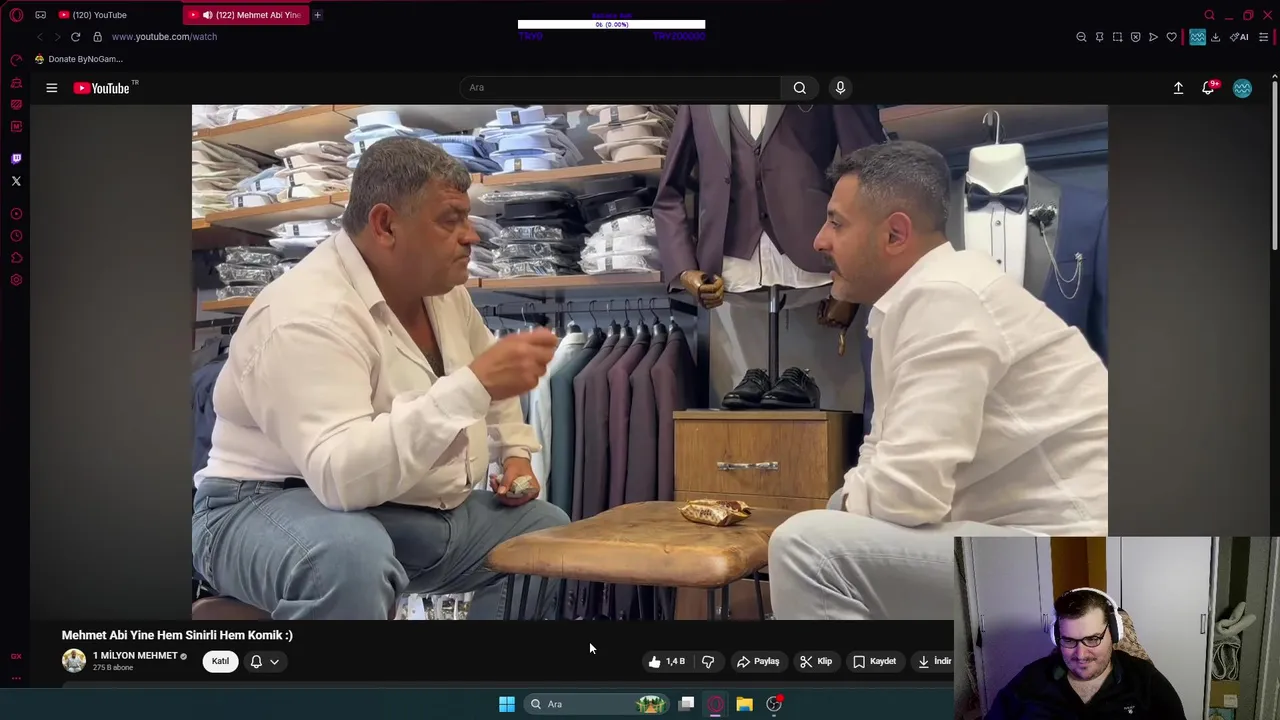1280x720 pixels.
Task: Open Twitch in the Opera sidebar
Action: pyautogui.click(x=16, y=158)
